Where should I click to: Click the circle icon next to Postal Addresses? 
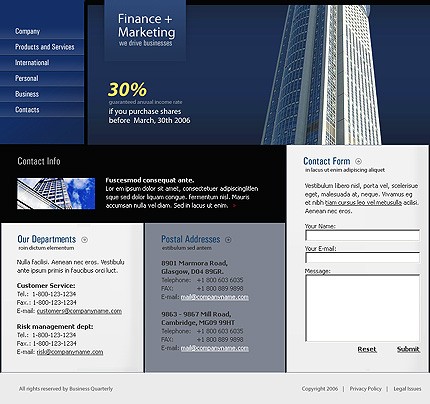coord(228,240)
